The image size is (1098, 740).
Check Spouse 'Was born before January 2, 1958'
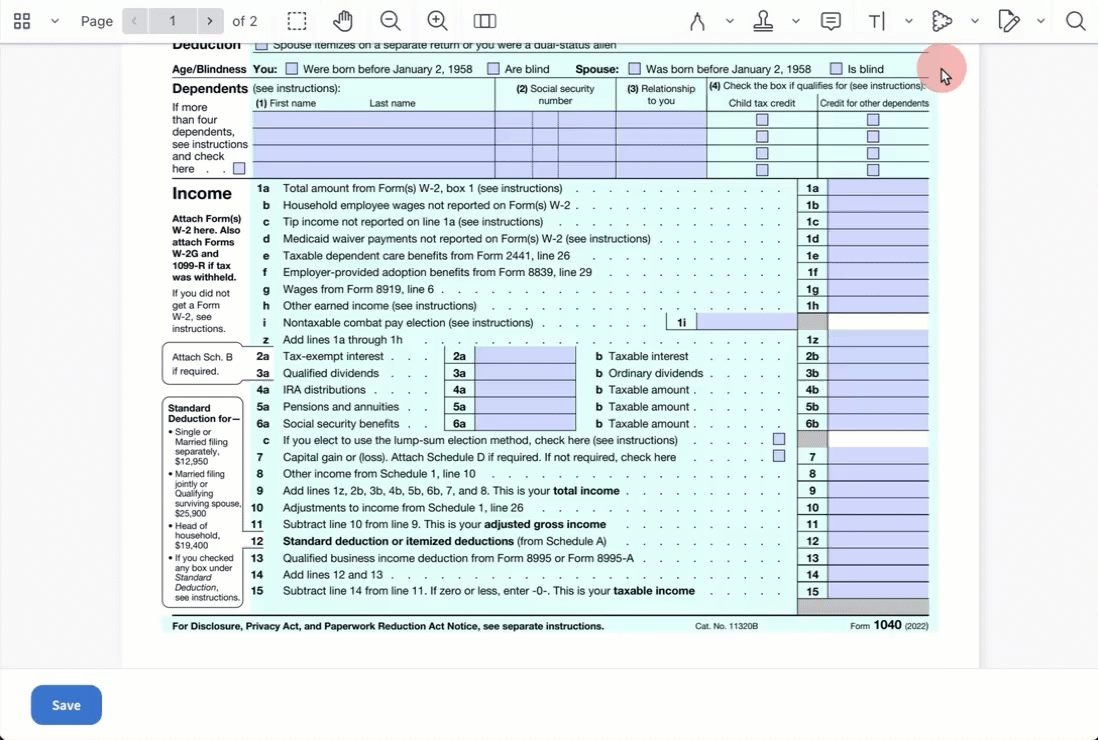coord(634,69)
